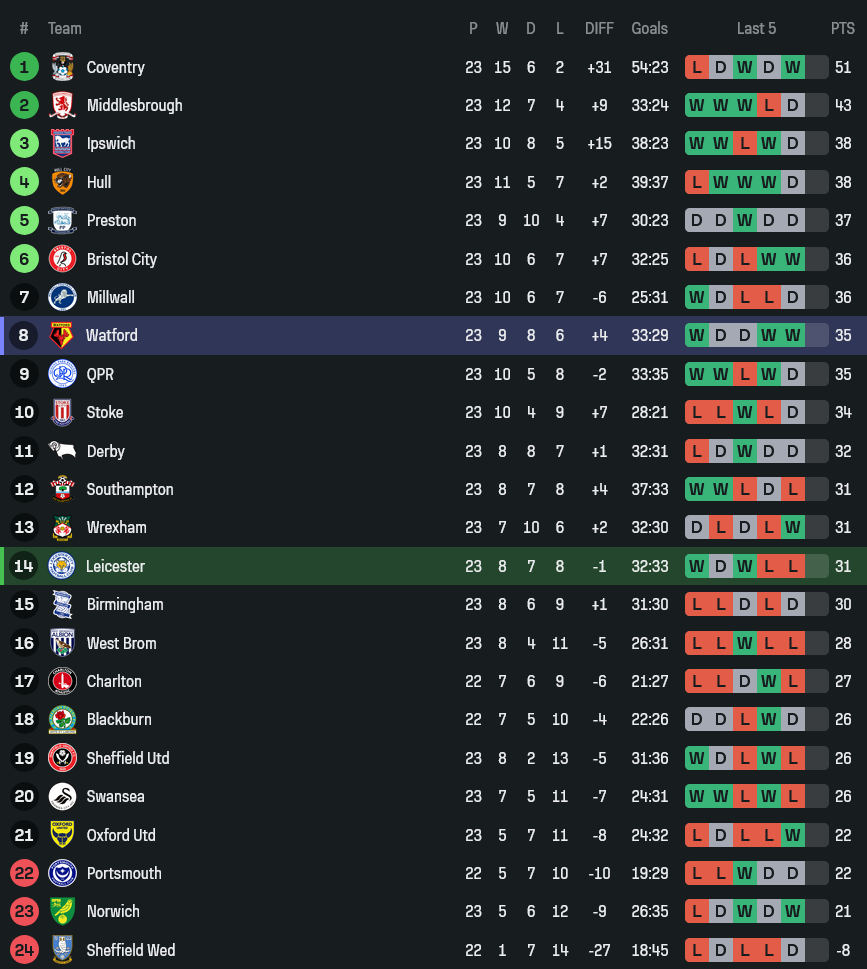Click Portsmouth's red position 22 badge
This screenshot has height=969, width=867.
coord(24,873)
